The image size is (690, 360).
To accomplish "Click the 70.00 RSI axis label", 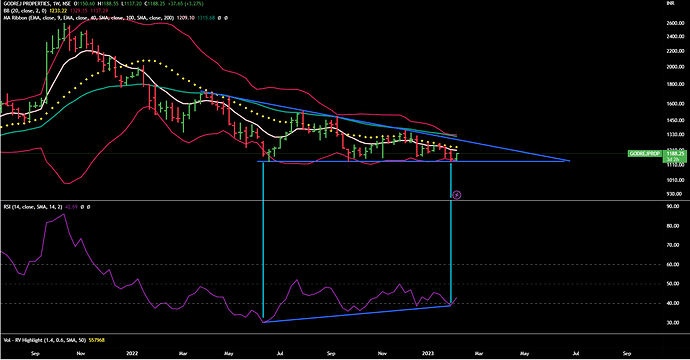I will (673, 245).
